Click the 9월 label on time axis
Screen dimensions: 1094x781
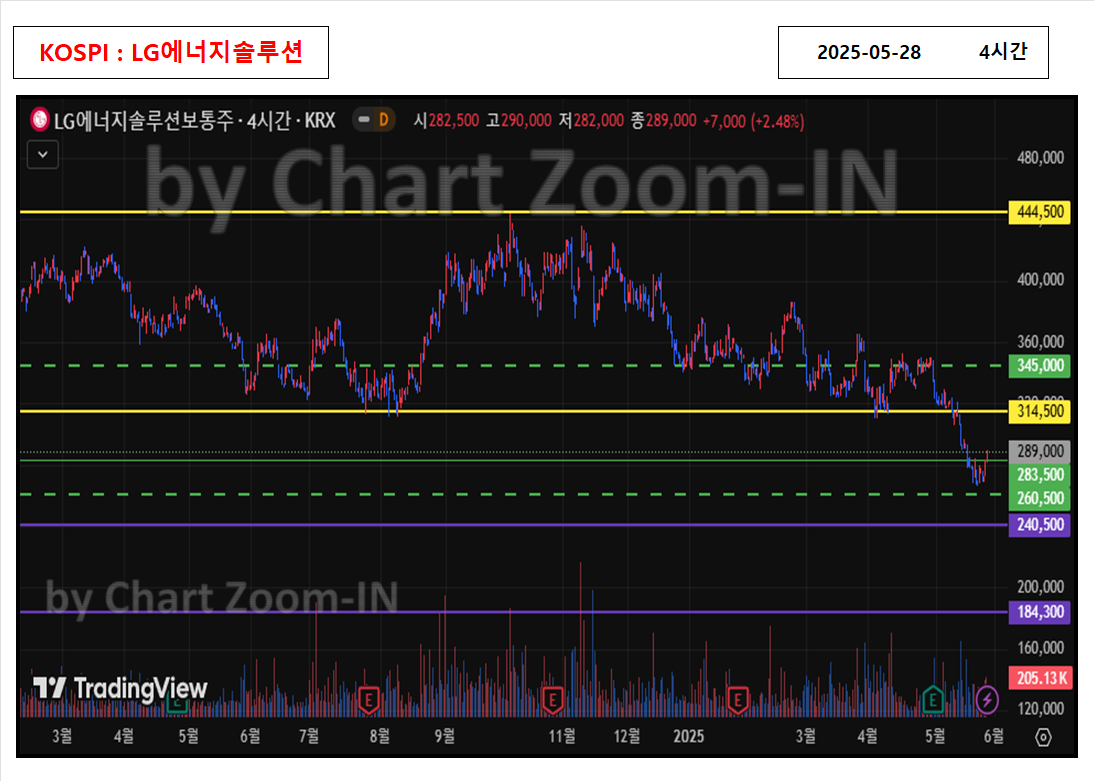click(x=444, y=736)
